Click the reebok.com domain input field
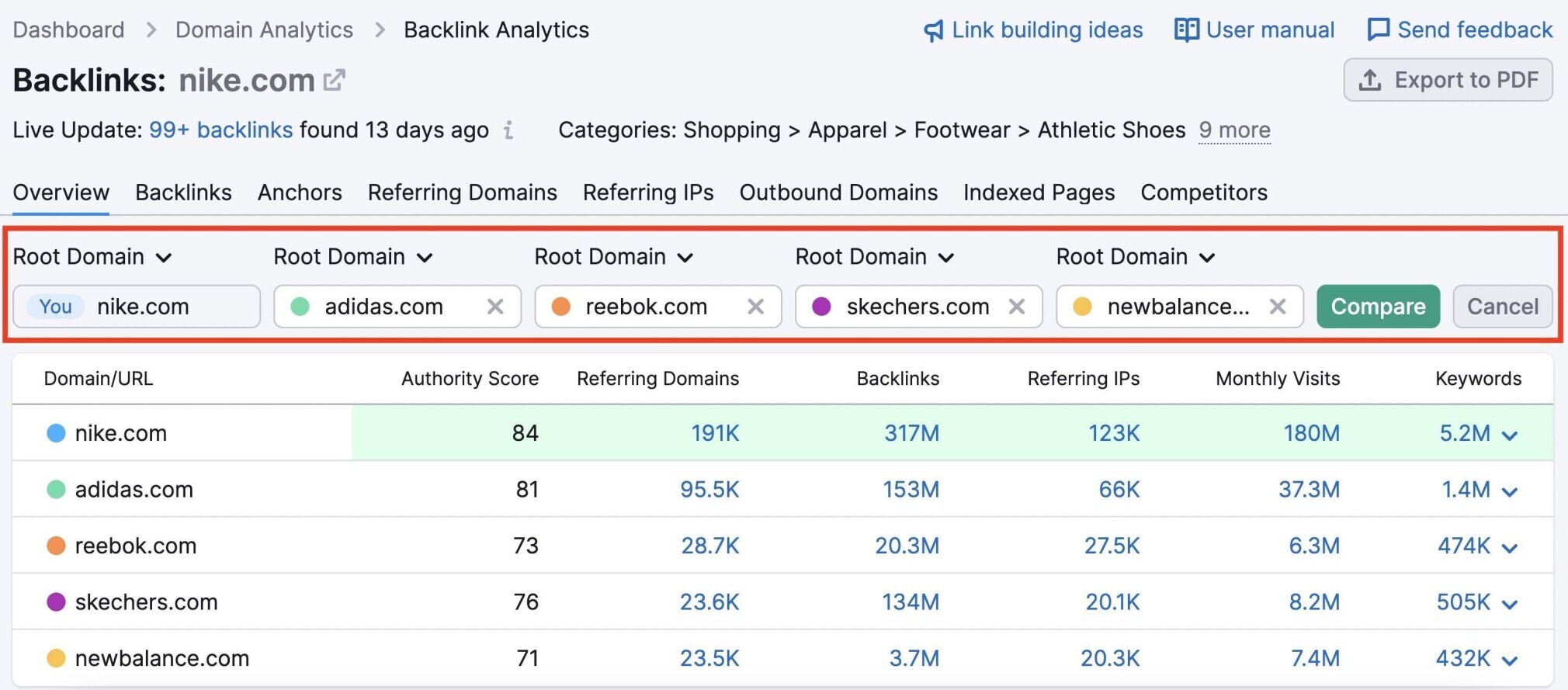Viewport: 1568px width, 690px height. 658,307
